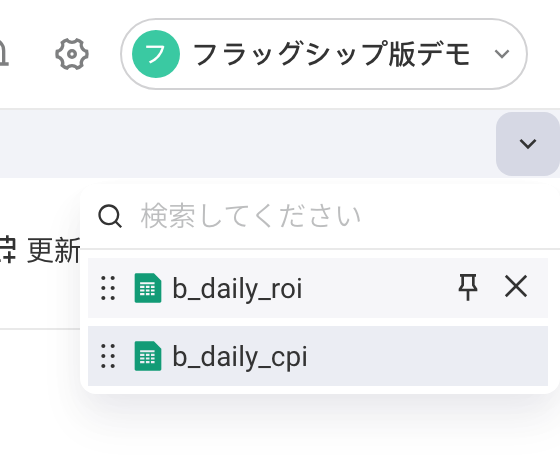Grab the drag handle beside b_daily_cpi
The image size is (560, 474).
[x=108, y=356]
